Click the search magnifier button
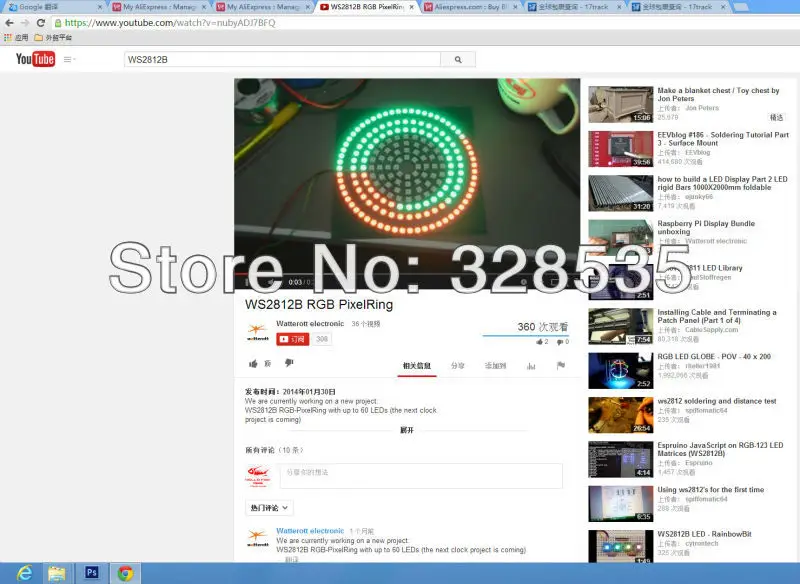Viewport: 800px width, 584px height. pyautogui.click(x=458, y=60)
